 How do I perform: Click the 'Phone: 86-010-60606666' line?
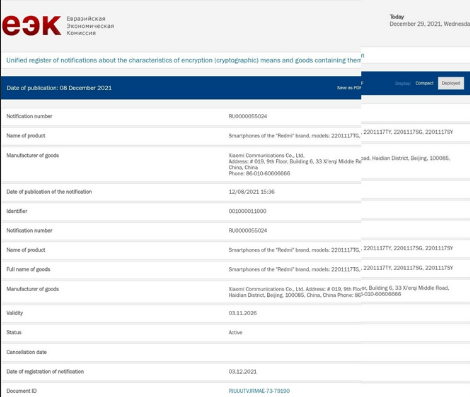click(x=259, y=173)
